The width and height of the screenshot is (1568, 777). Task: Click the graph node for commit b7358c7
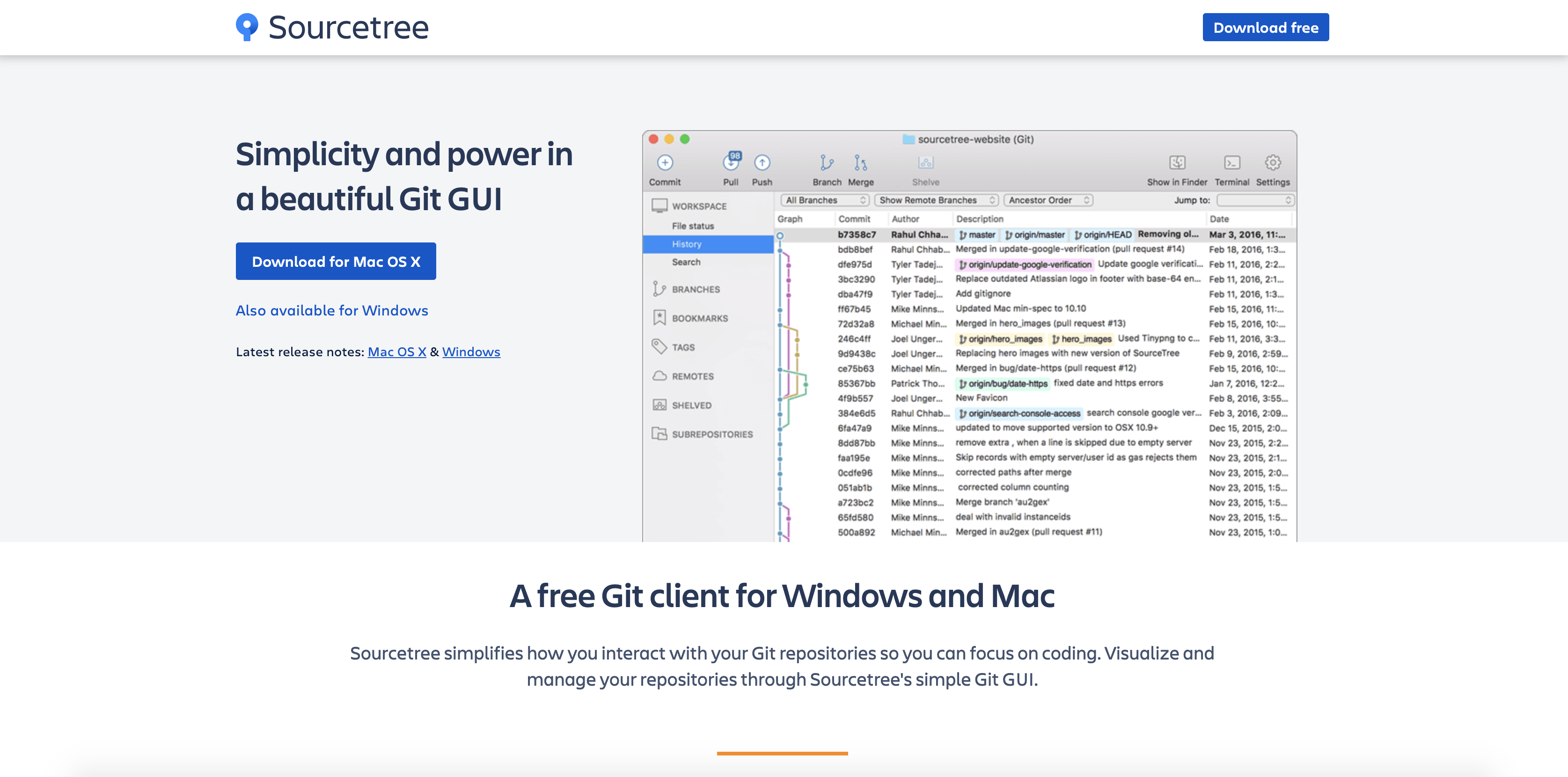click(x=780, y=235)
